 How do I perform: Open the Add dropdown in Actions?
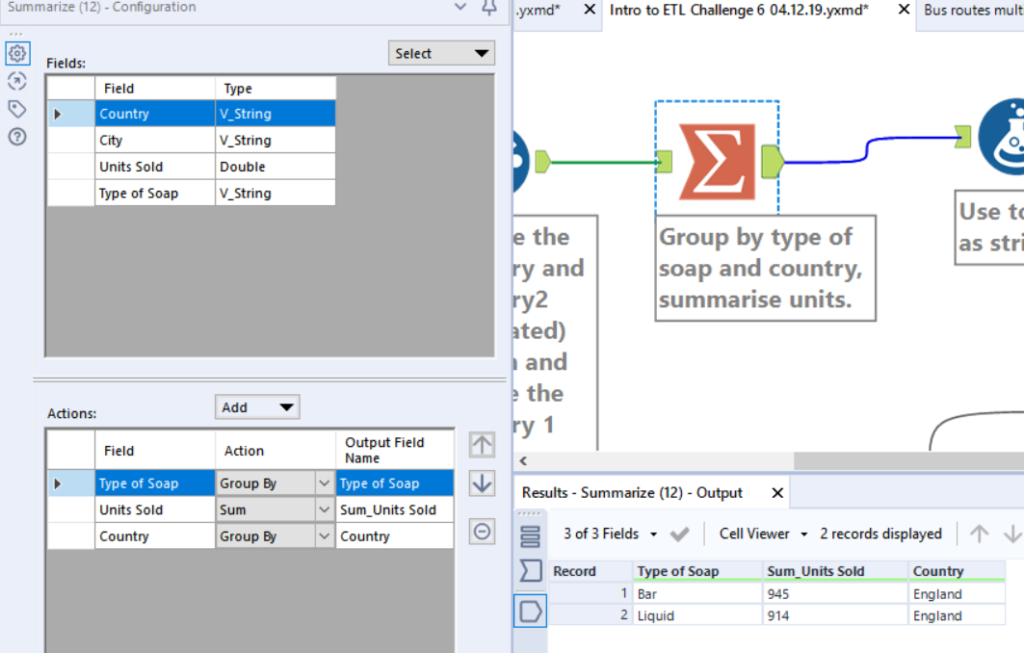257,407
